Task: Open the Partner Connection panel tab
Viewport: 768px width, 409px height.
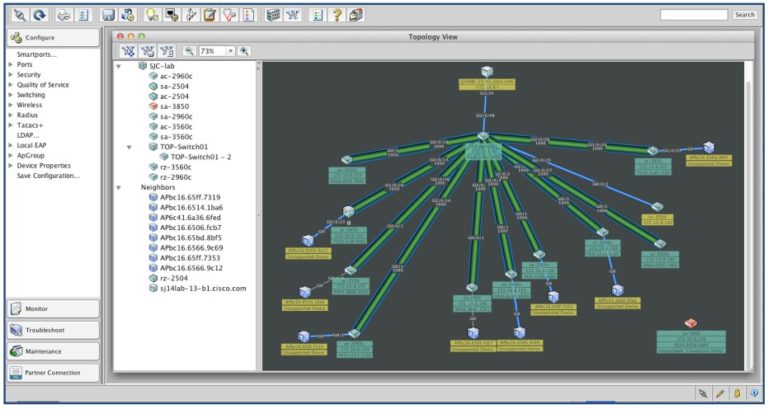Action: [x=53, y=373]
